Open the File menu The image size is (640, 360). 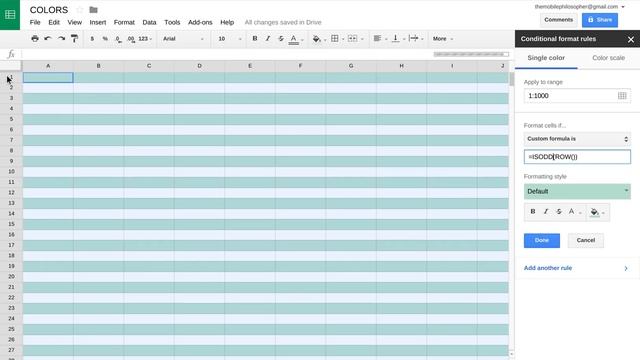click(35, 22)
